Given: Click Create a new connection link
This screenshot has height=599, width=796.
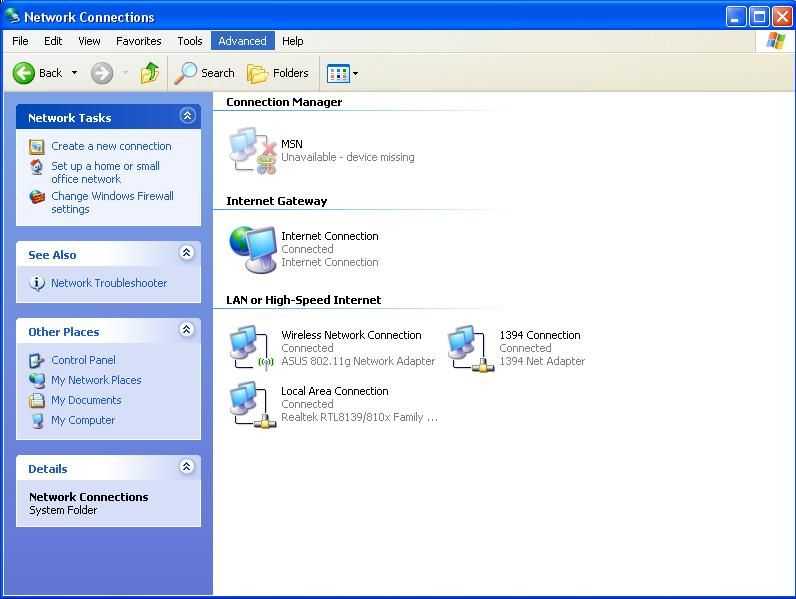Looking at the screenshot, I should (111, 146).
